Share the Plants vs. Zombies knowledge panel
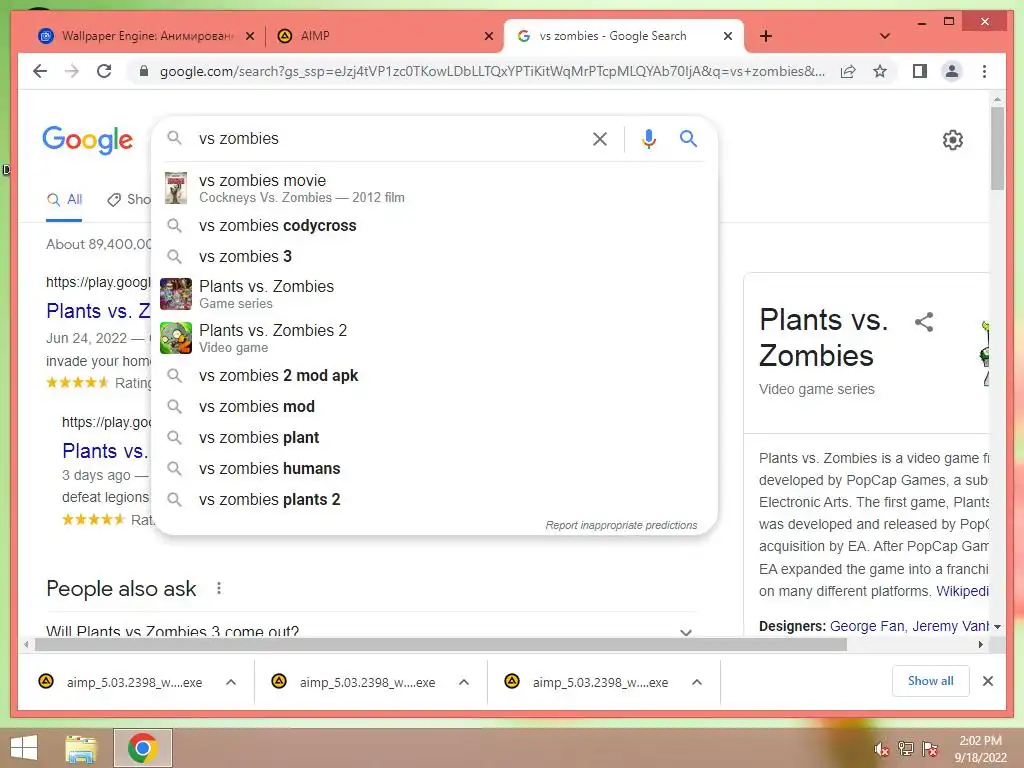1024x768 pixels. click(x=923, y=321)
